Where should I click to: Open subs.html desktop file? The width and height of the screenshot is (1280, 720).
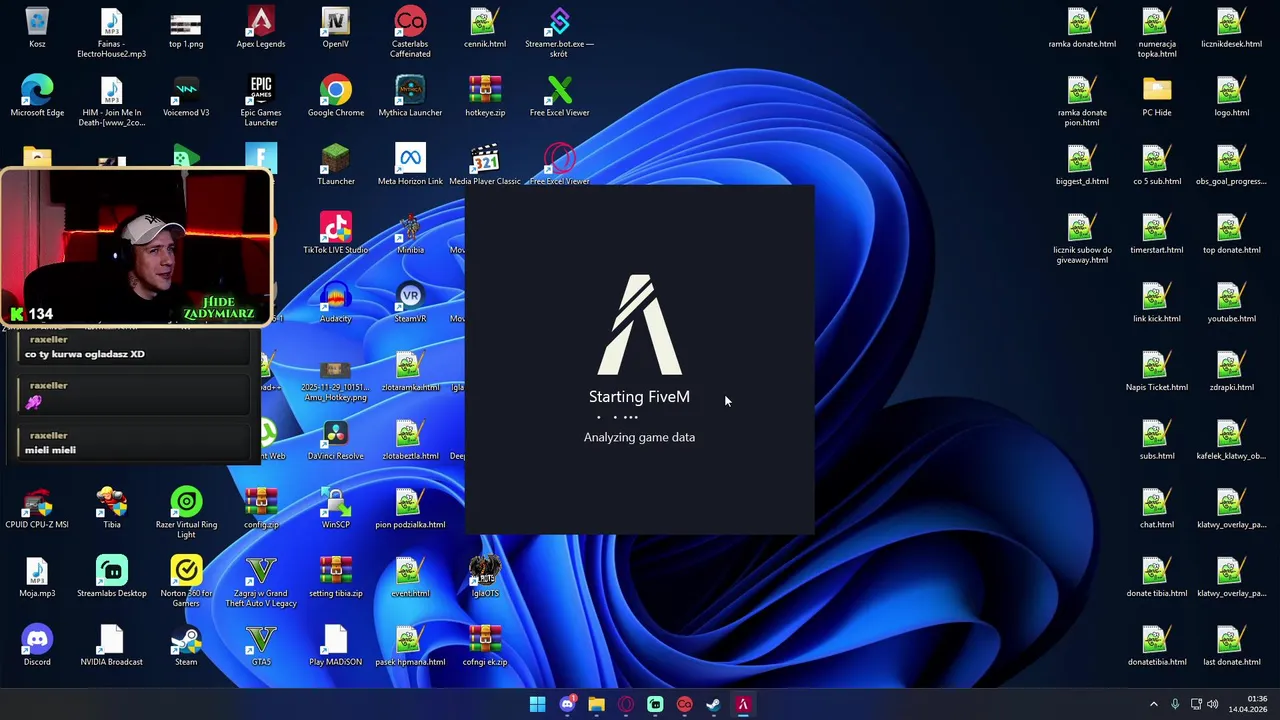tap(1157, 439)
